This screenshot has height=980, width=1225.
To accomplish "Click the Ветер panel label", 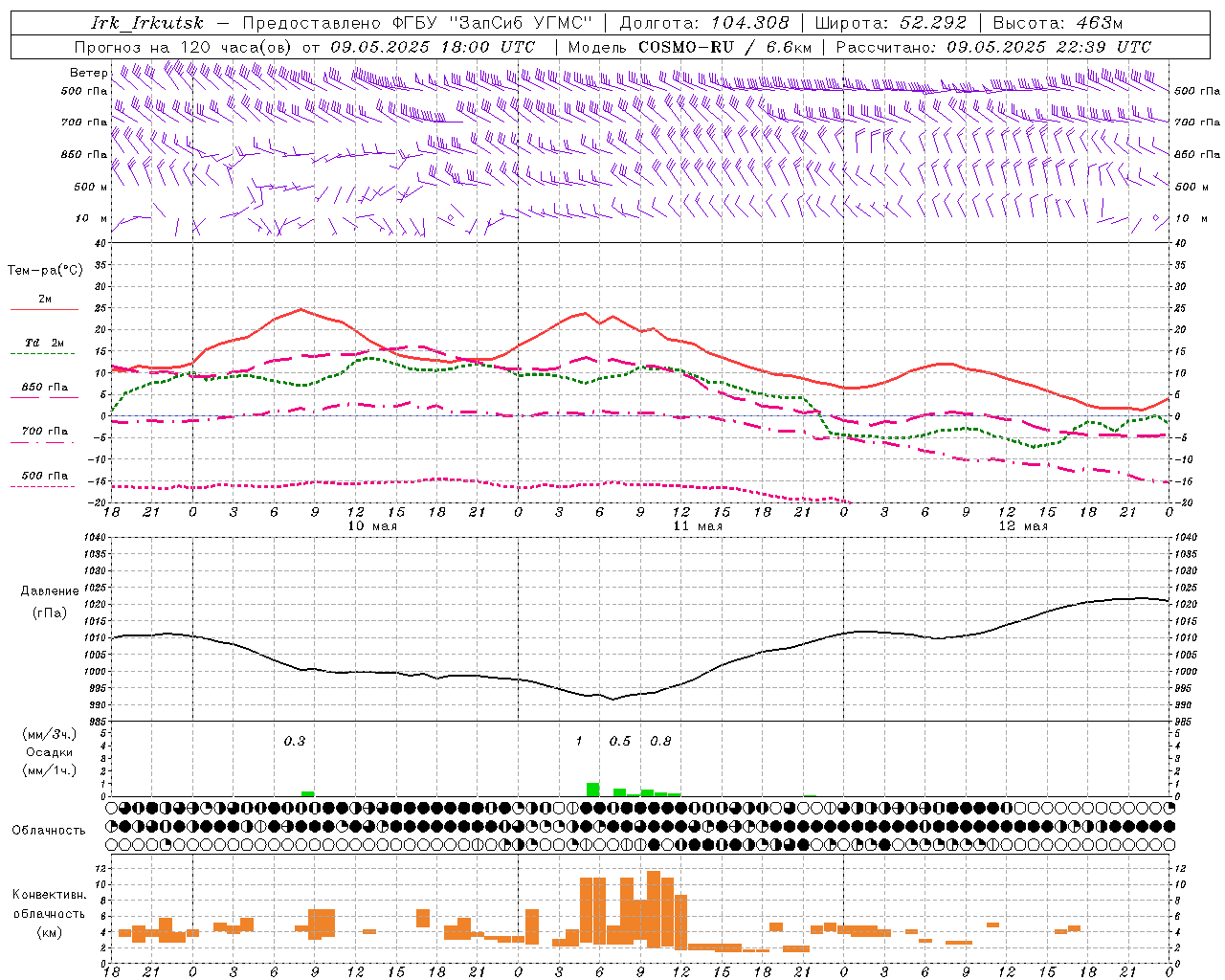I will (88, 73).
